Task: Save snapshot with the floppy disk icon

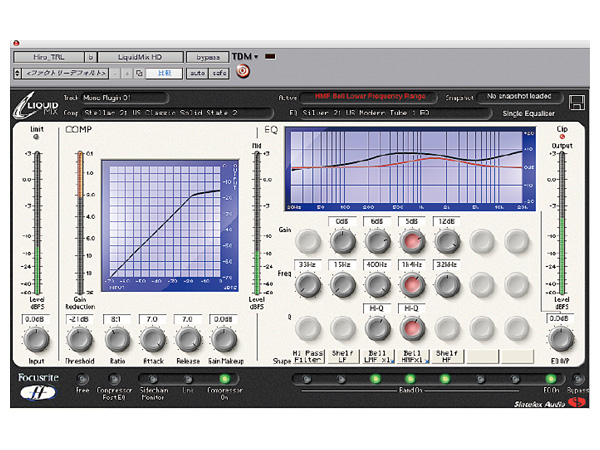Action: [x=576, y=103]
